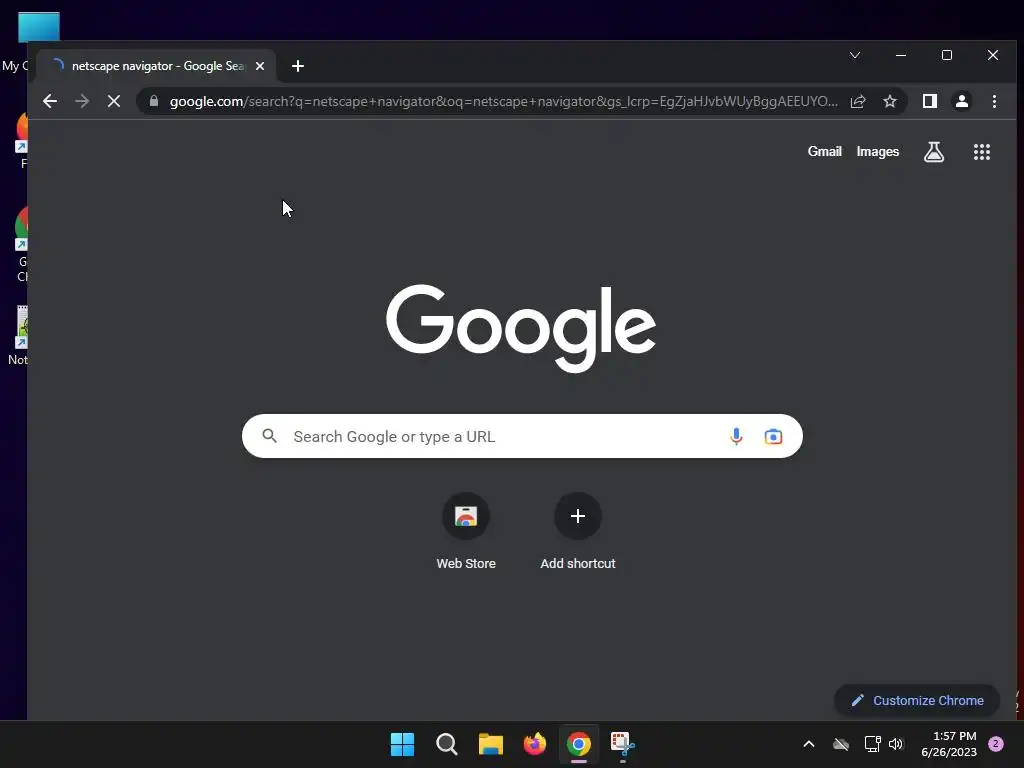Viewport: 1024px width, 768px height.
Task: Show hidden system tray icons
Action: click(808, 744)
